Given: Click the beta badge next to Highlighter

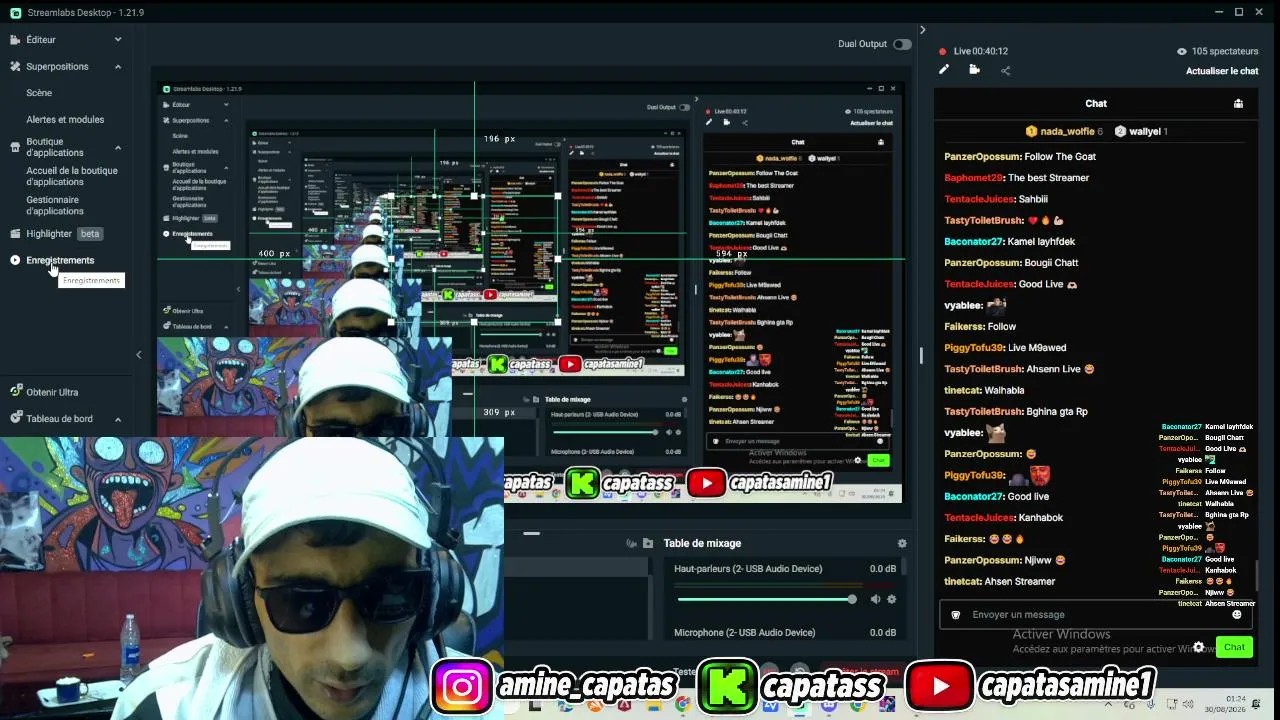Looking at the screenshot, I should pyautogui.click(x=91, y=234).
